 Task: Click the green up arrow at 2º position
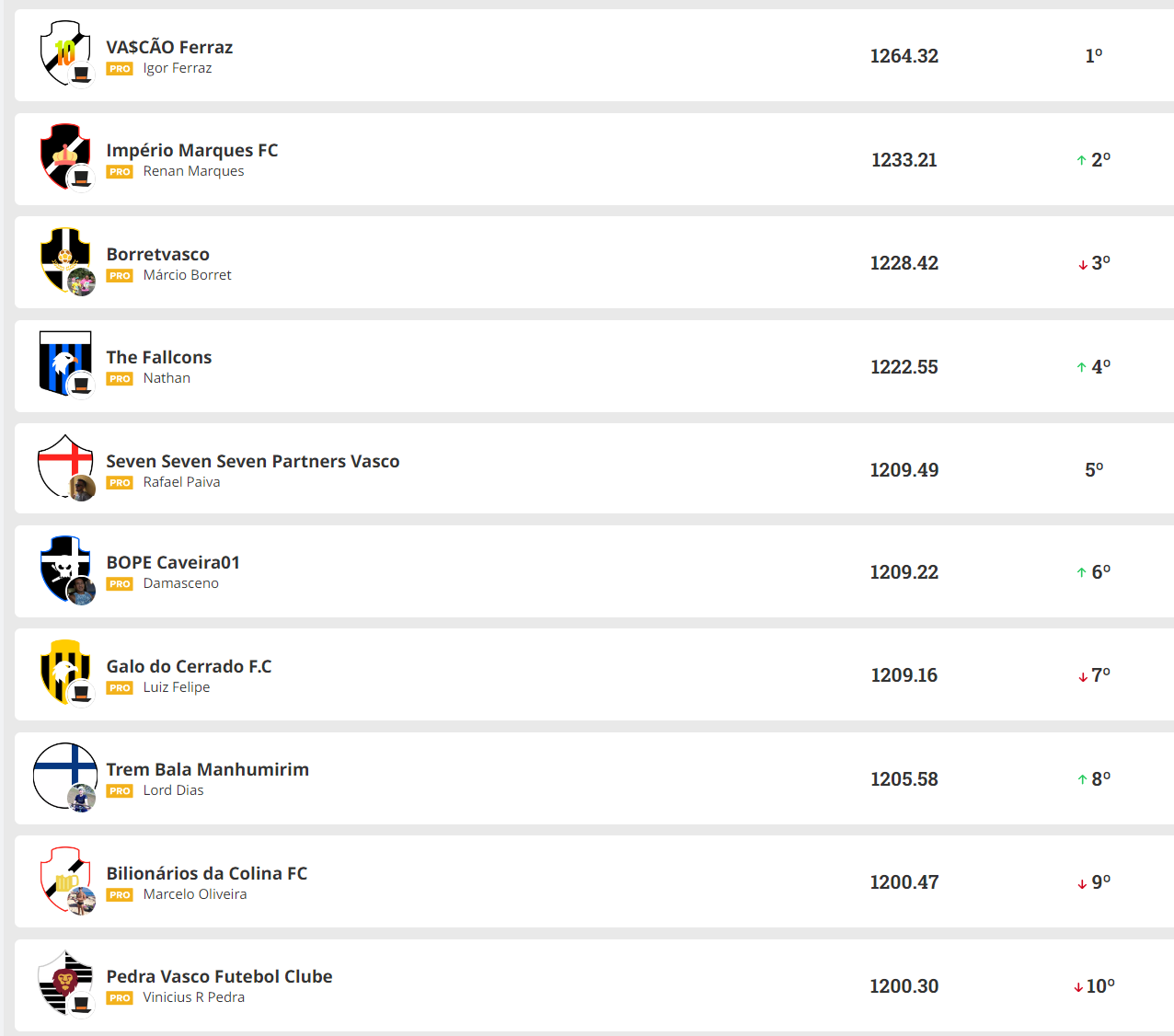(x=1081, y=161)
